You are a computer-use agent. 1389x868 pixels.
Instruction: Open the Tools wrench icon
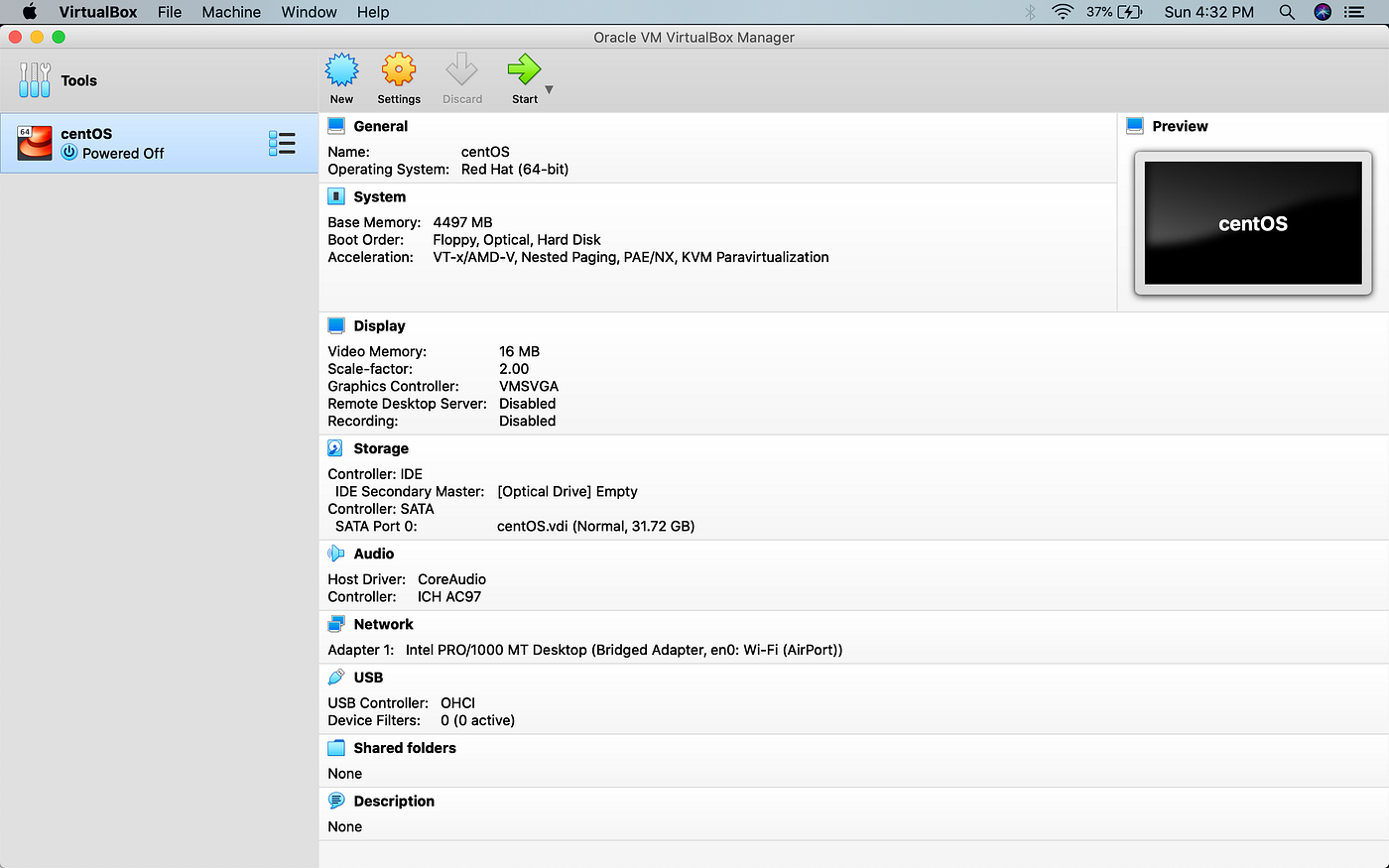tap(35, 80)
